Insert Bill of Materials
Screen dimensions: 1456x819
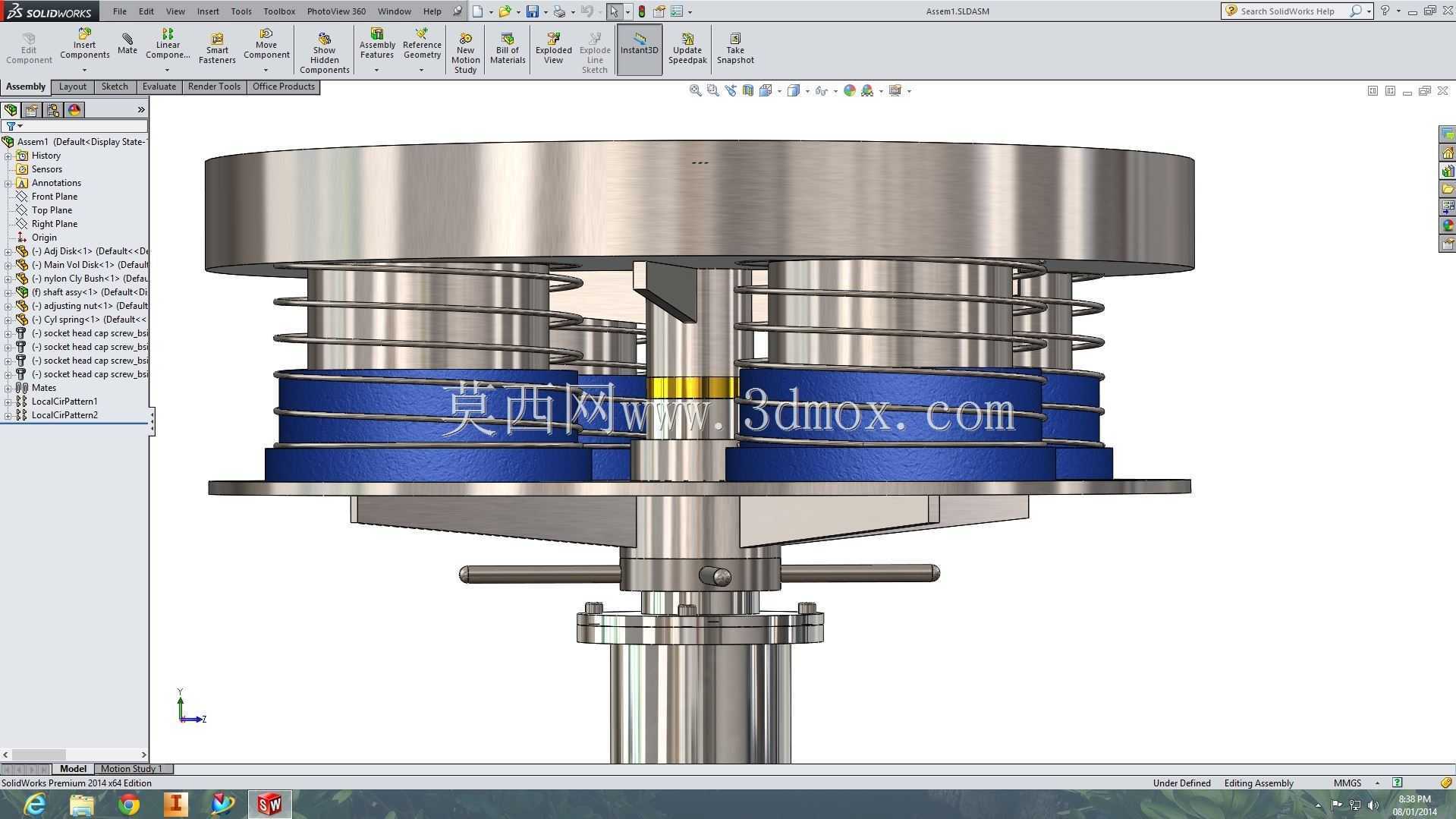point(508,49)
